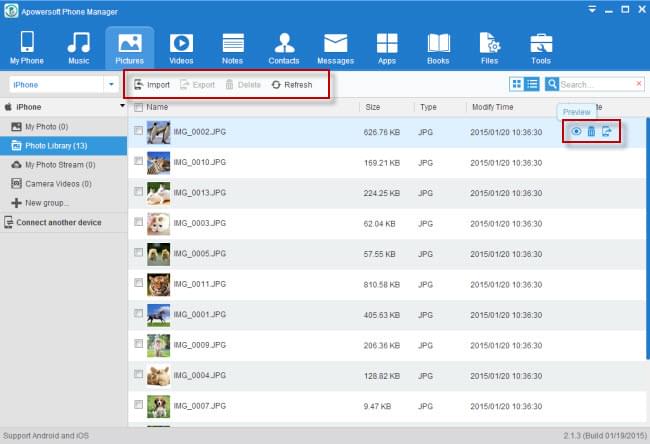Open the title bar dropdown menu arrow
The width and height of the screenshot is (650, 444).
click(592, 9)
